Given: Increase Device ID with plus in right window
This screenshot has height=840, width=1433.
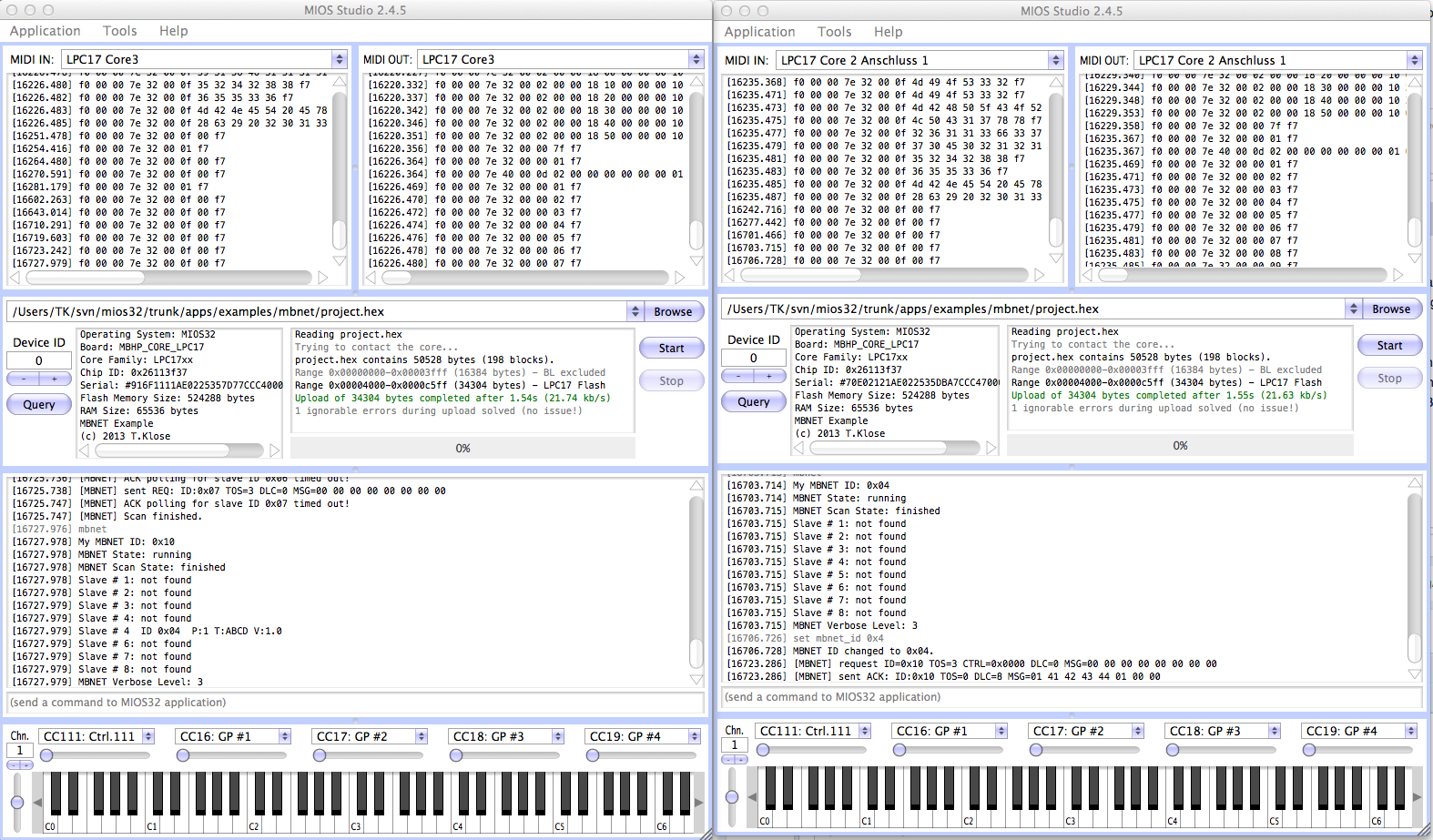Looking at the screenshot, I should point(769,376).
